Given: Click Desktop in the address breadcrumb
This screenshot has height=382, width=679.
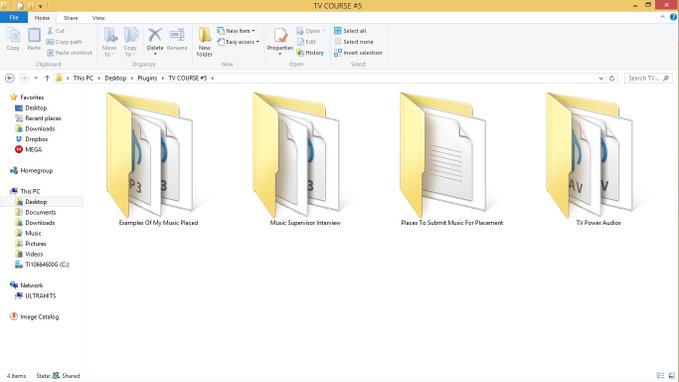Looking at the screenshot, I should tap(115, 78).
